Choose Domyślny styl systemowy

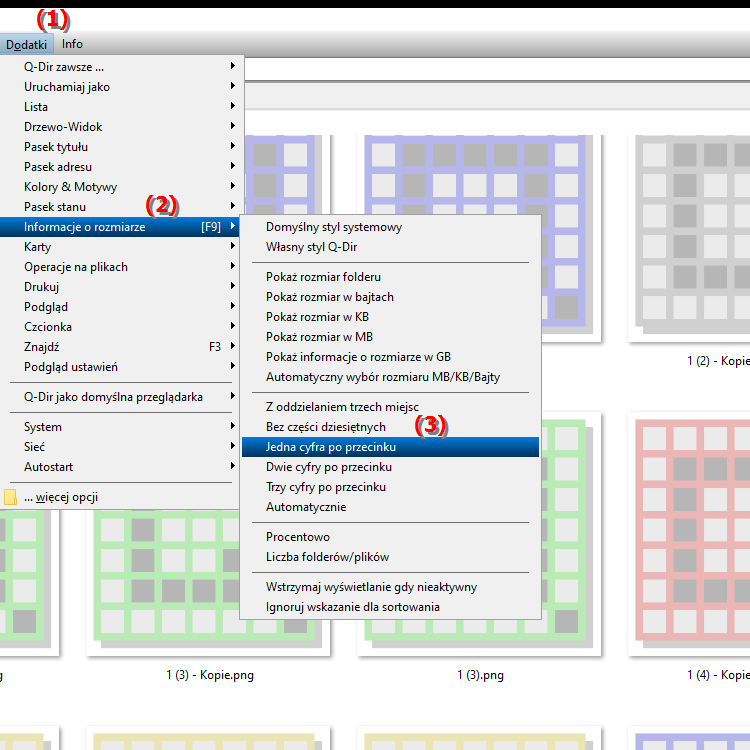click(390, 227)
